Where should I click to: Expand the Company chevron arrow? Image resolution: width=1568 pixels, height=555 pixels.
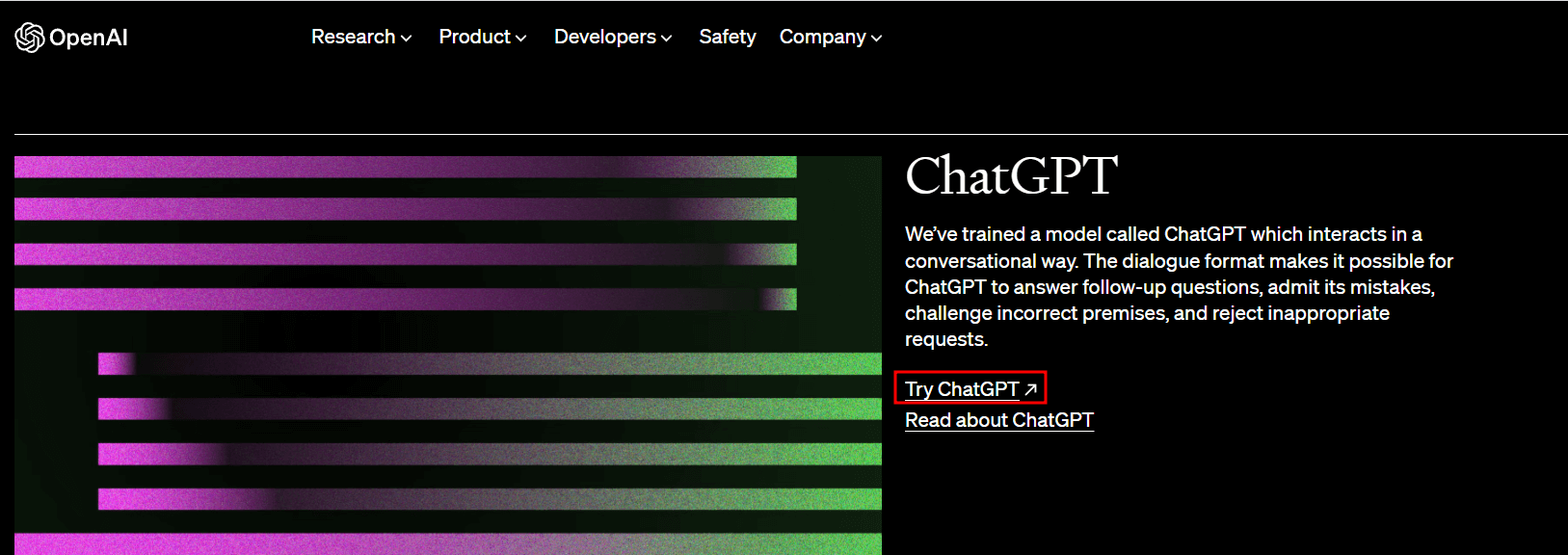tap(877, 39)
